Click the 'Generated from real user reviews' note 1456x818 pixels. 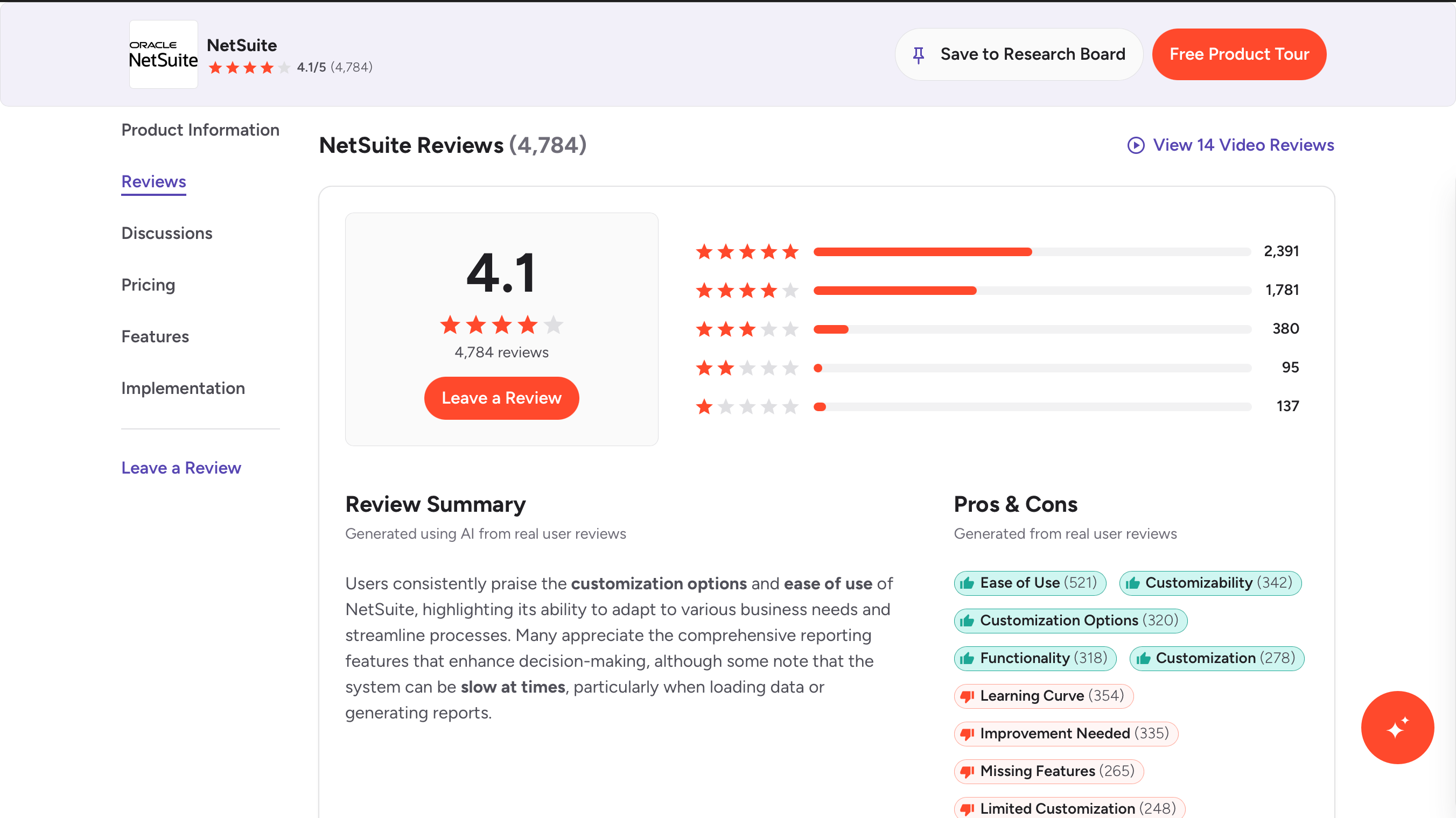point(1065,534)
